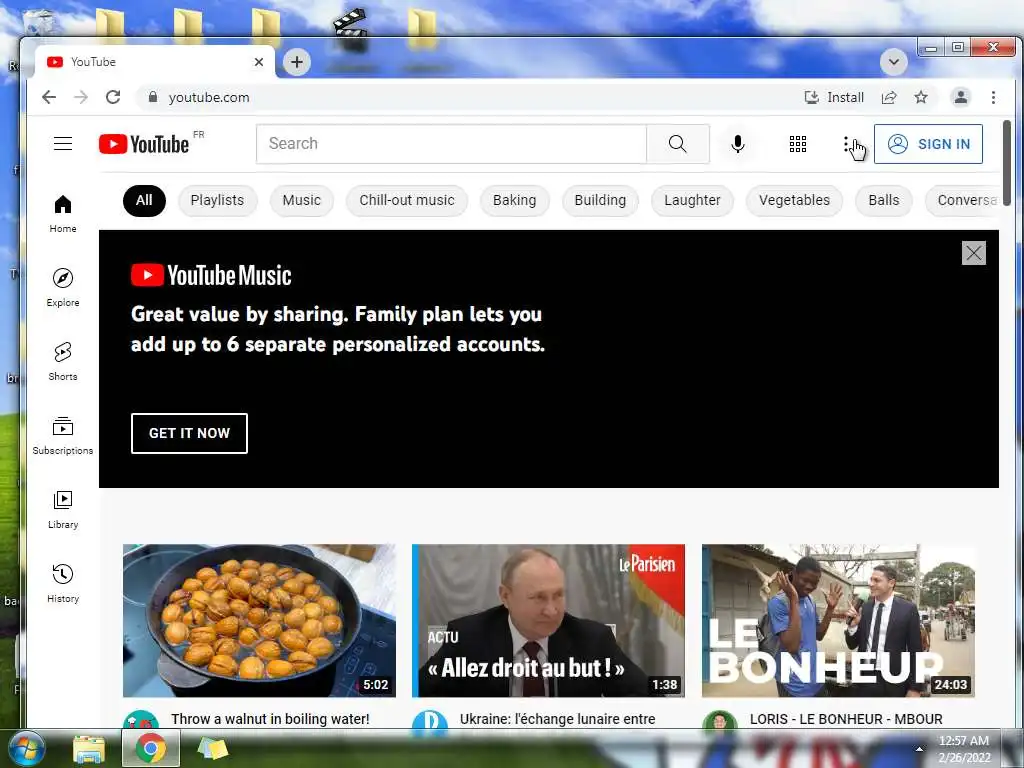The width and height of the screenshot is (1024, 768).
Task: Click 'LORIS - LE BONHEUR - MBOUR' title
Action: pos(846,719)
